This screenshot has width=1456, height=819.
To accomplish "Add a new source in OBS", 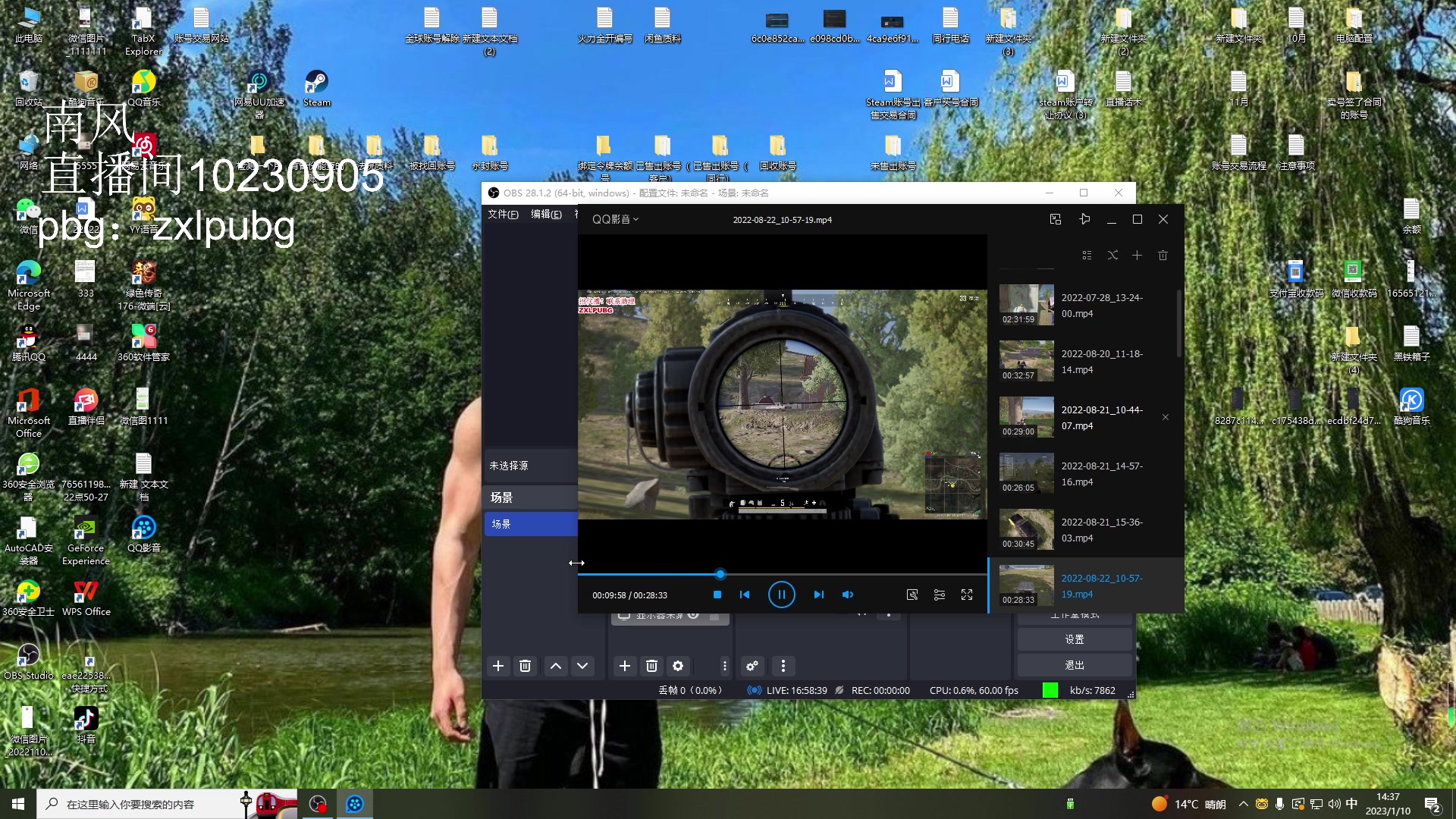I will click(625, 666).
